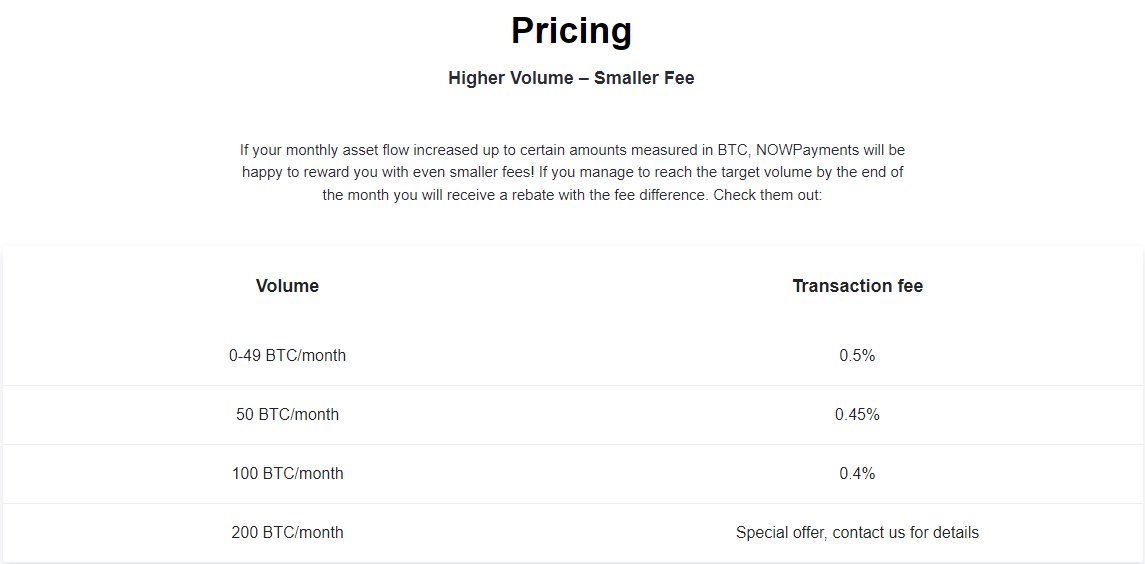The width and height of the screenshot is (1145, 564).
Task: Click Special offer, contact us for details
Action: (x=857, y=532)
